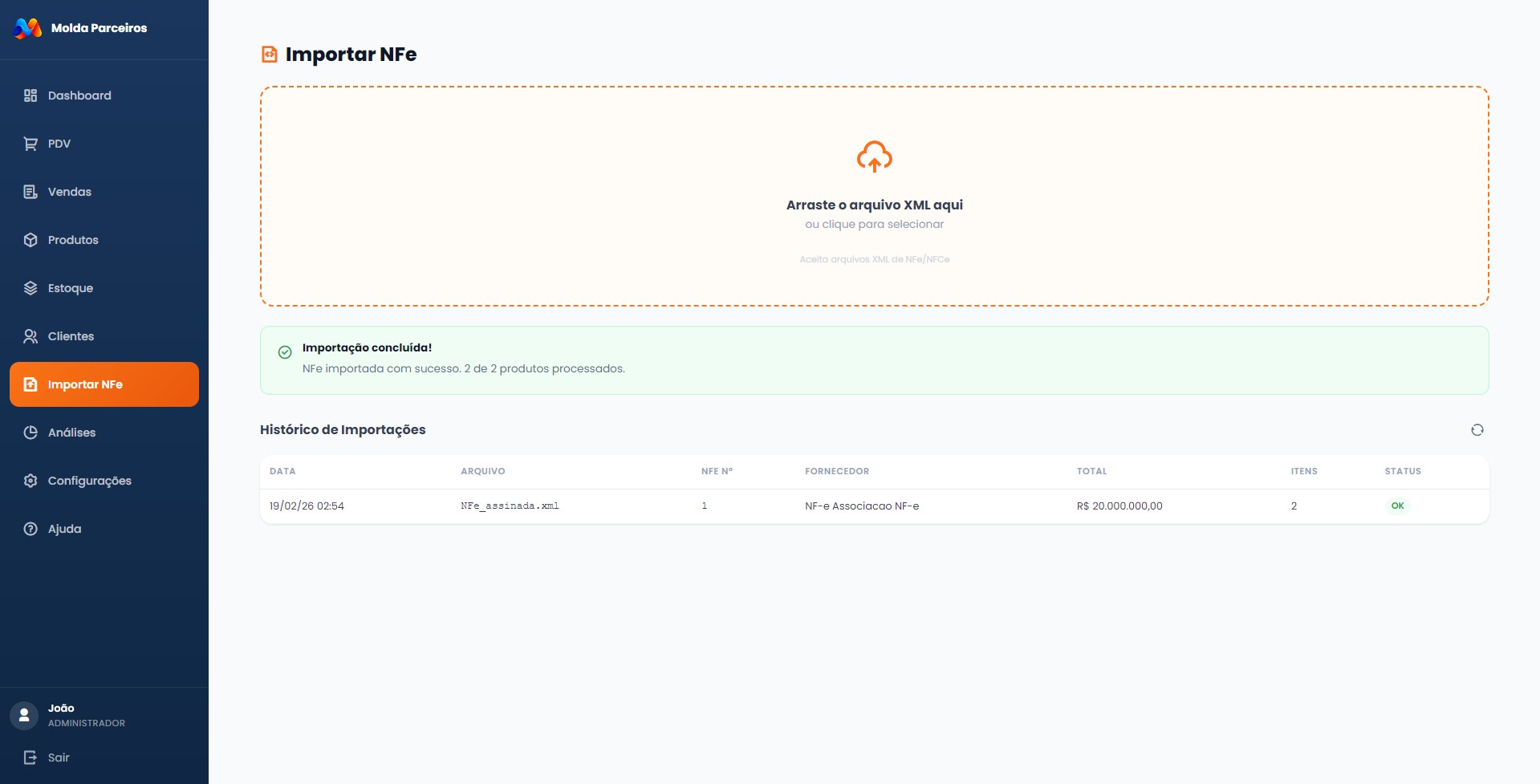Image resolution: width=1540 pixels, height=784 pixels.
Task: Click the PDV shopping cart icon
Action: point(30,144)
